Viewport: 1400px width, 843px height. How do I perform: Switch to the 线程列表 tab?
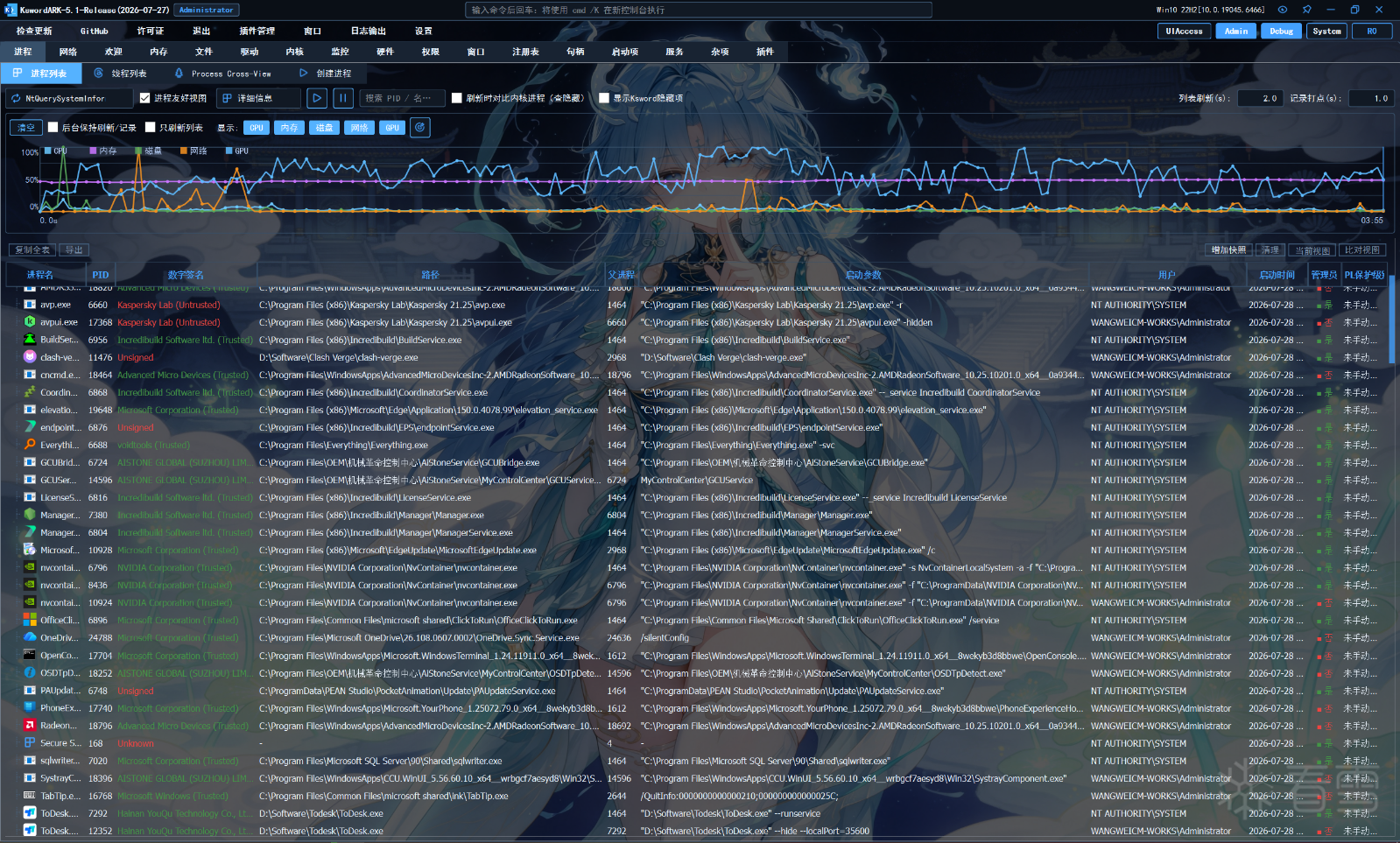(122, 74)
